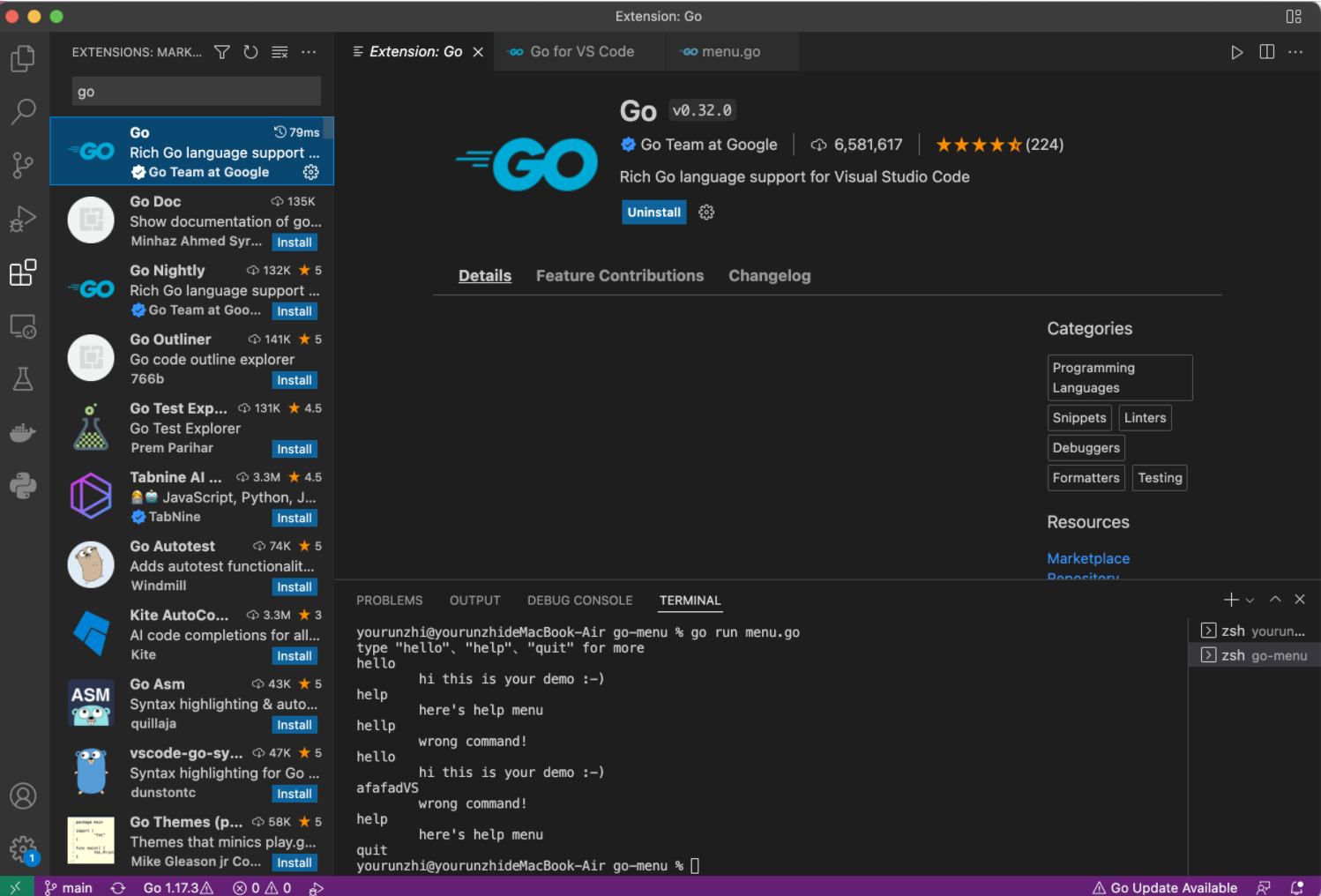Select the Extensions view icon
The image size is (1321, 896).
pyautogui.click(x=23, y=273)
